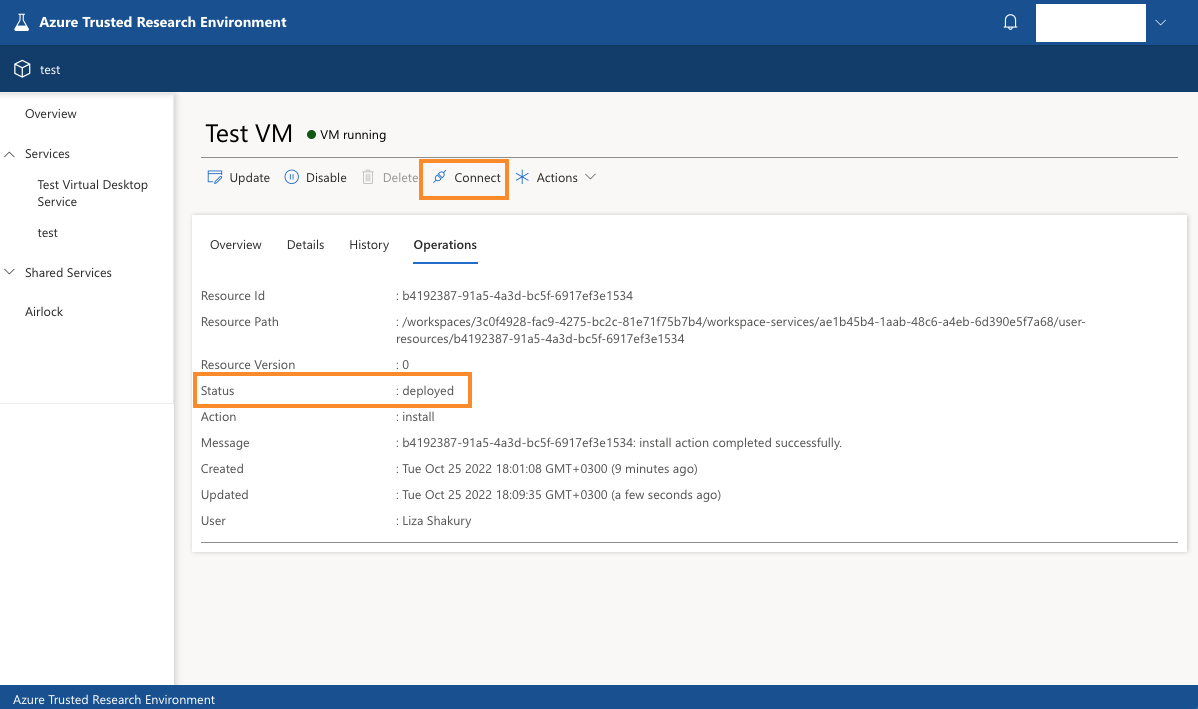This screenshot has height=709, width=1198.
Task: Toggle the deployed Status highlight row
Action: (332, 390)
